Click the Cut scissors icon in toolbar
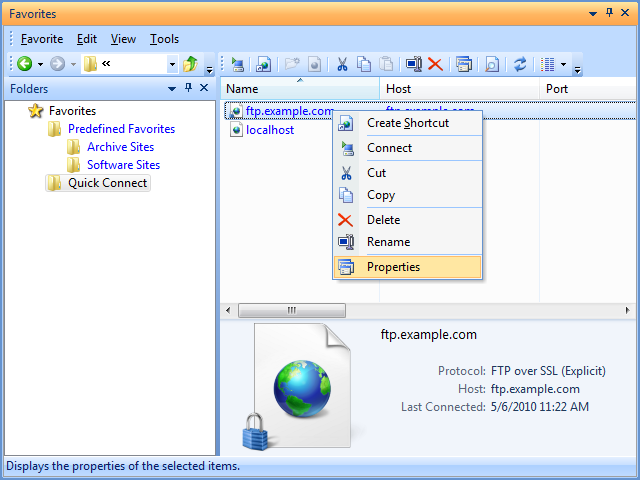The width and height of the screenshot is (640, 480). 342,64
